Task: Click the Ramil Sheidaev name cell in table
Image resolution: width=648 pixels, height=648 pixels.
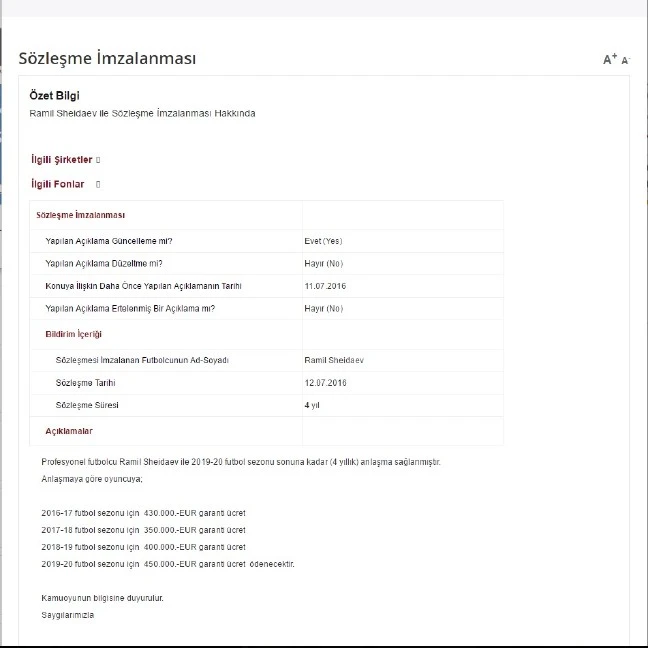Action: tap(335, 360)
